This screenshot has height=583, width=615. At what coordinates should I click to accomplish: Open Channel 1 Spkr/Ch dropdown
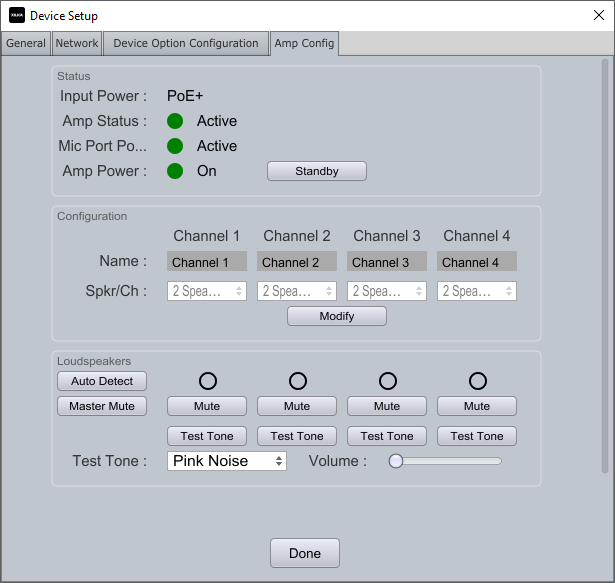[x=207, y=291]
